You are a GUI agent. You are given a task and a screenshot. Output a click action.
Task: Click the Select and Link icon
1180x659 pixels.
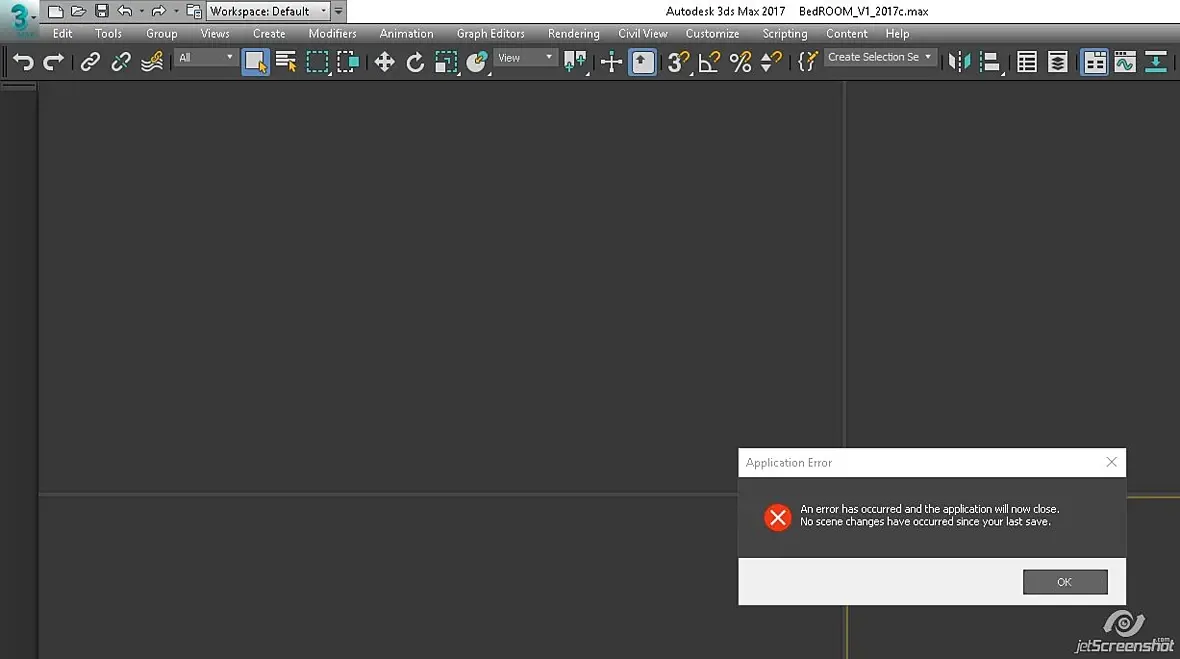pos(90,62)
